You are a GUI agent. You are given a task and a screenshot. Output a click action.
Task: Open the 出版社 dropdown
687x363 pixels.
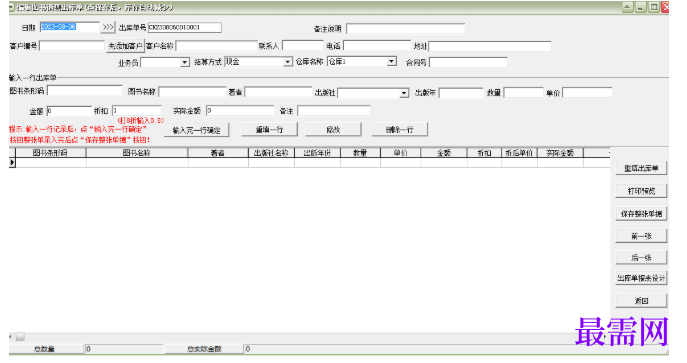pos(404,93)
